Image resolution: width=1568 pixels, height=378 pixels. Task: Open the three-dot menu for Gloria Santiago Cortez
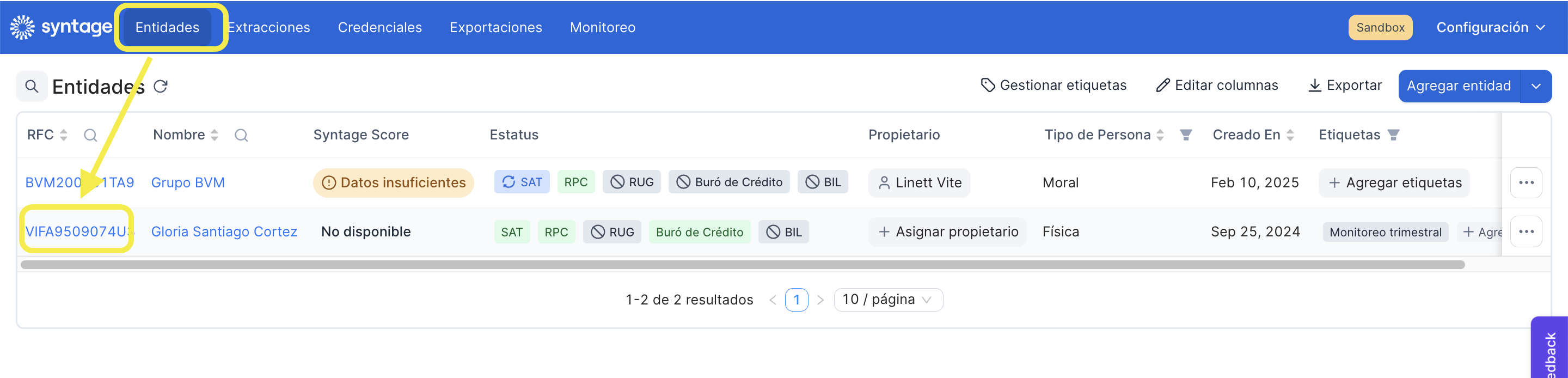point(1526,231)
